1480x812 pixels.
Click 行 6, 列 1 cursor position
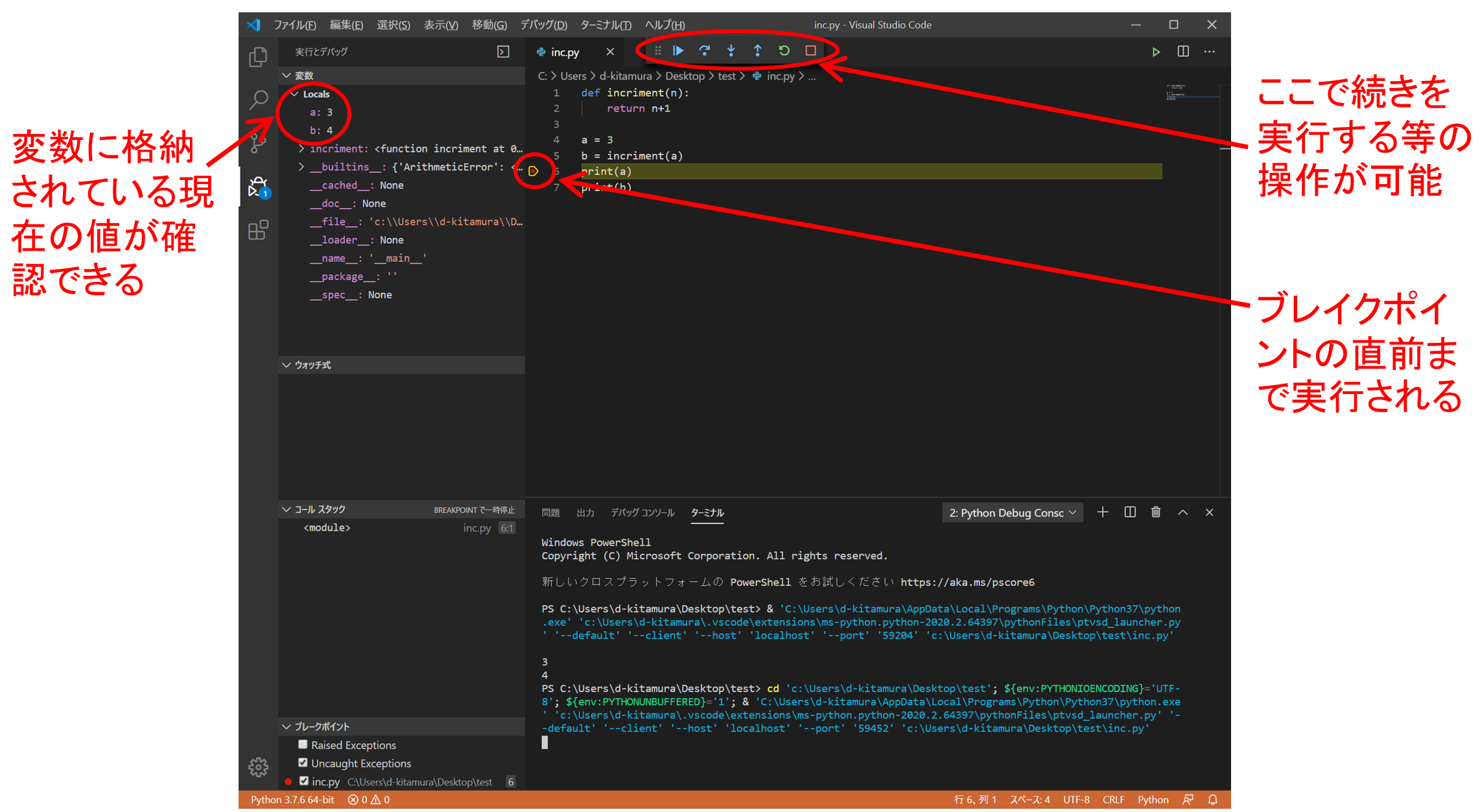click(974, 800)
